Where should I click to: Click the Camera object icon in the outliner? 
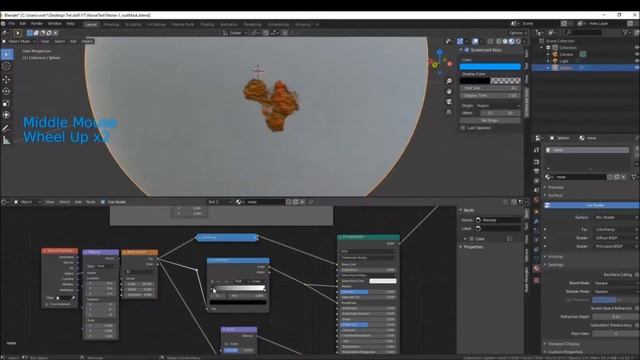pos(555,54)
